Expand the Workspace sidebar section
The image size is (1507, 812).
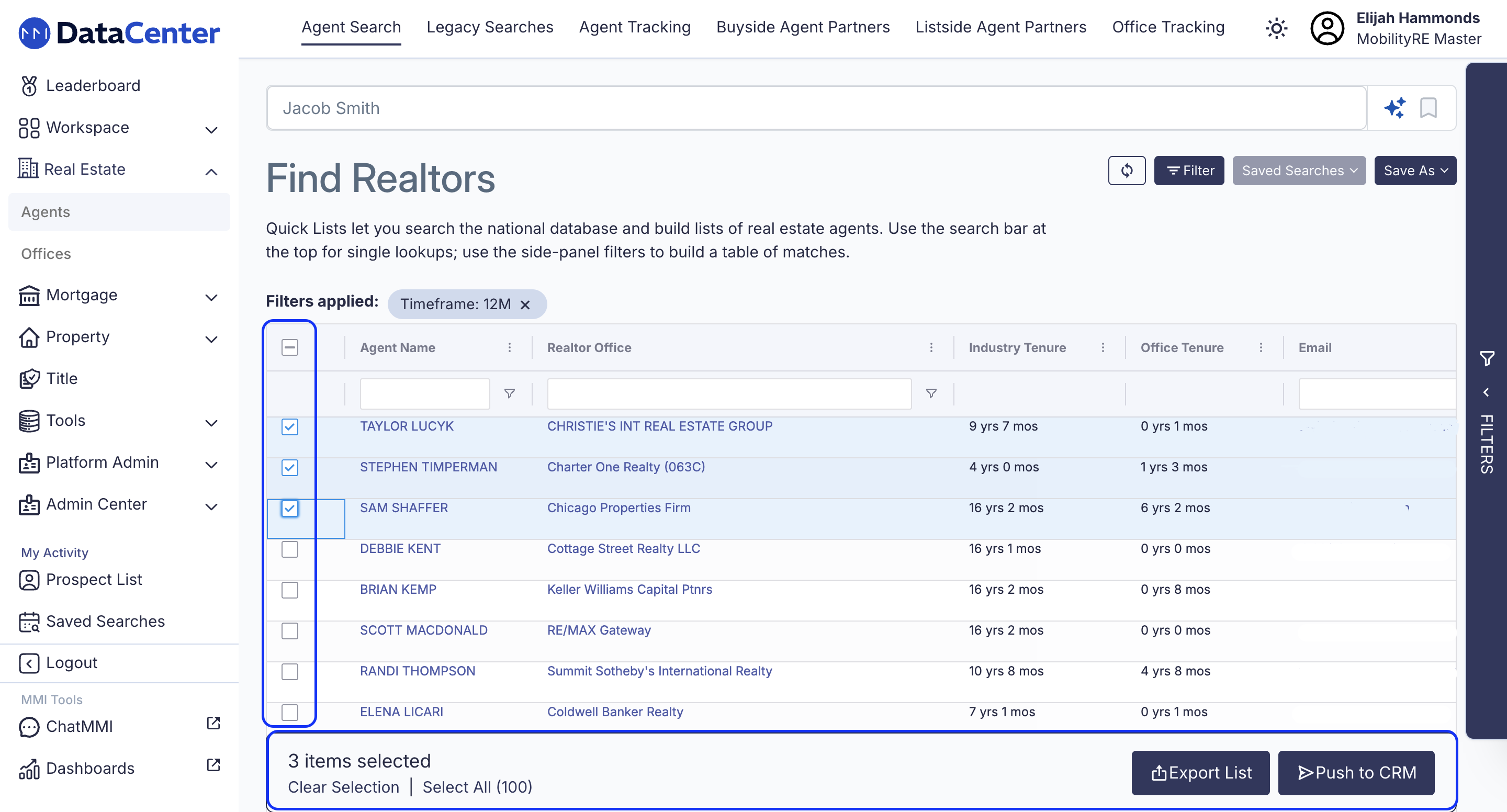tap(212, 130)
